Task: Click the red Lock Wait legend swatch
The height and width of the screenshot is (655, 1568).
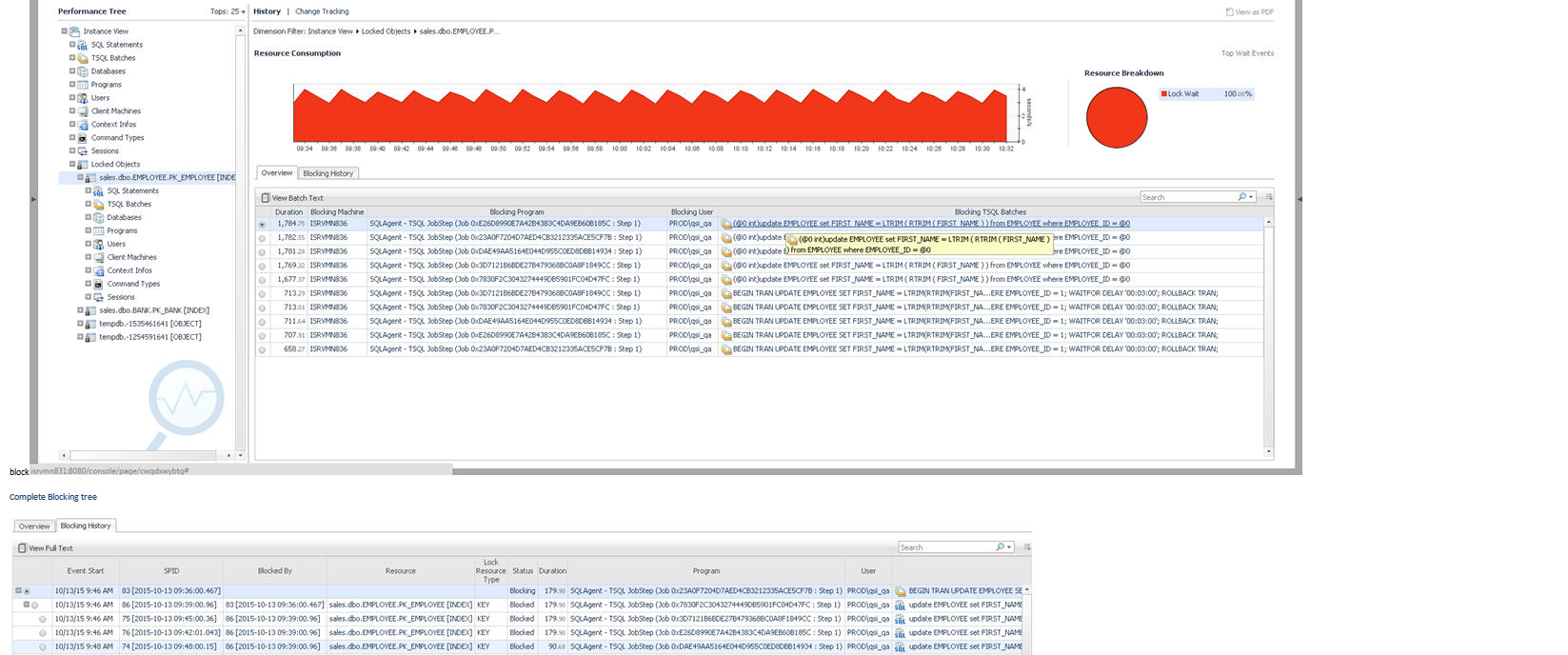Action: (x=1164, y=94)
